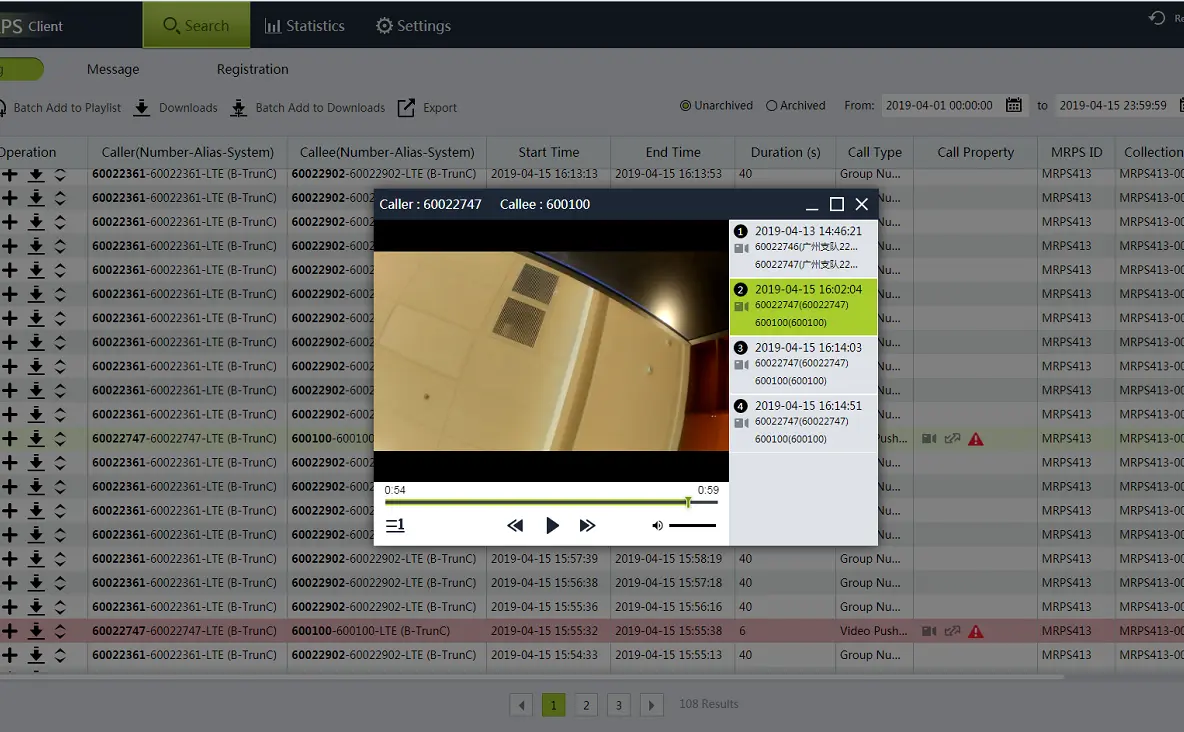Switch to the Statistics tab
Image resolution: width=1184 pixels, height=732 pixels.
pos(304,25)
